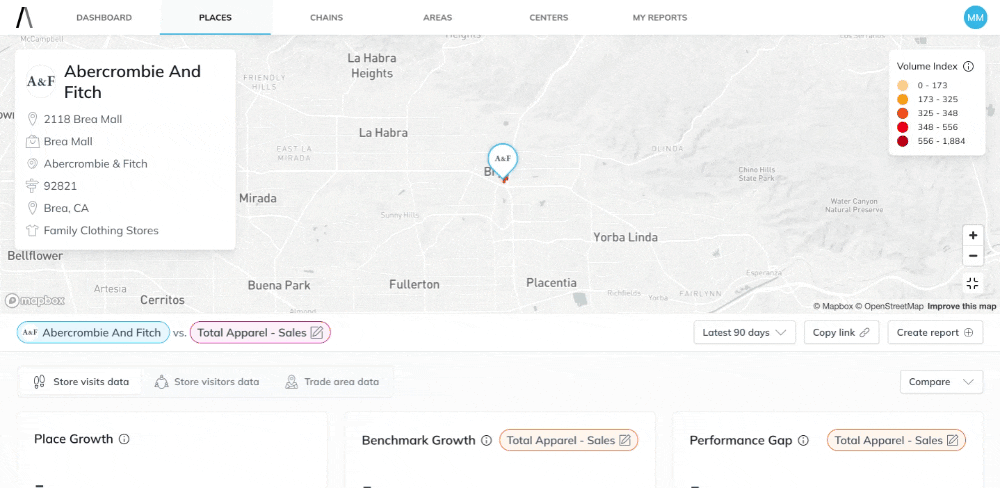1000x488 pixels.
Task: Click the Benchmark Growth info icon
Action: [486, 440]
